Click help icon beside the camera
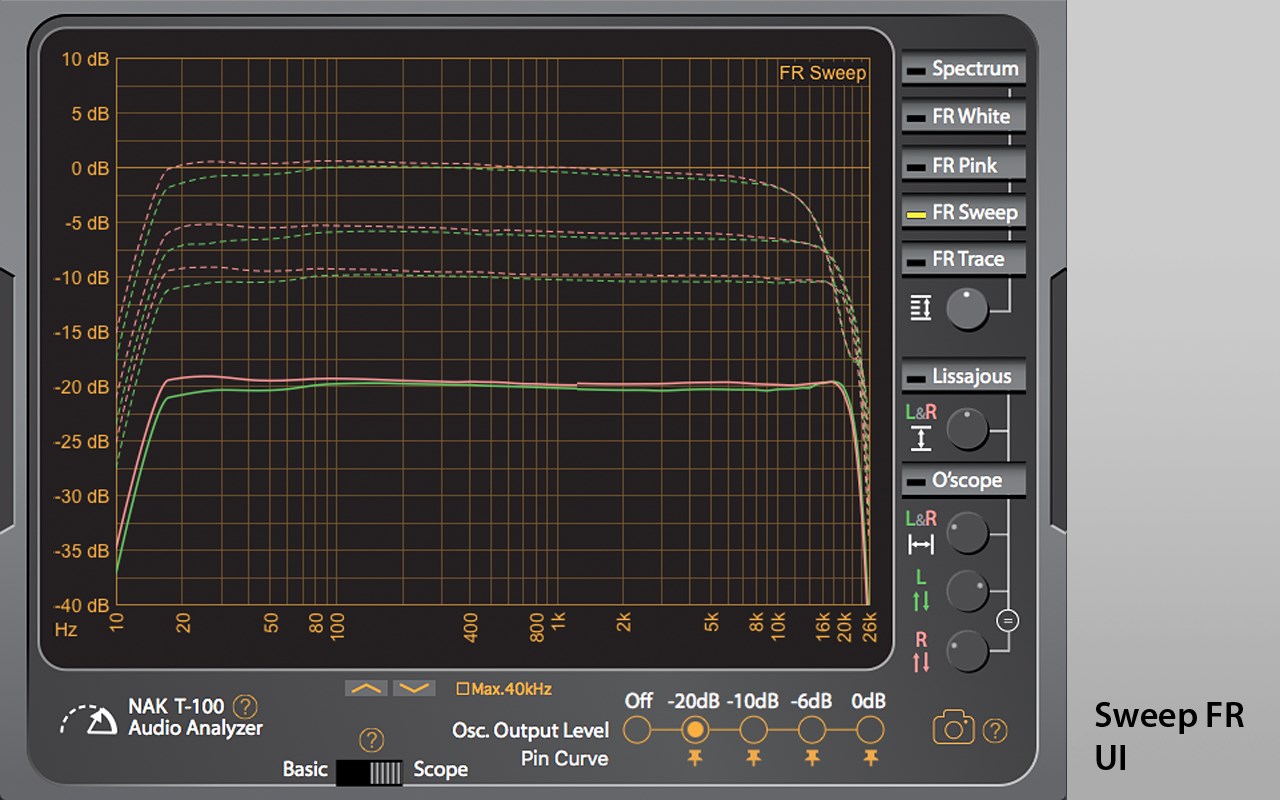Image resolution: width=1280 pixels, height=800 pixels. point(995,731)
